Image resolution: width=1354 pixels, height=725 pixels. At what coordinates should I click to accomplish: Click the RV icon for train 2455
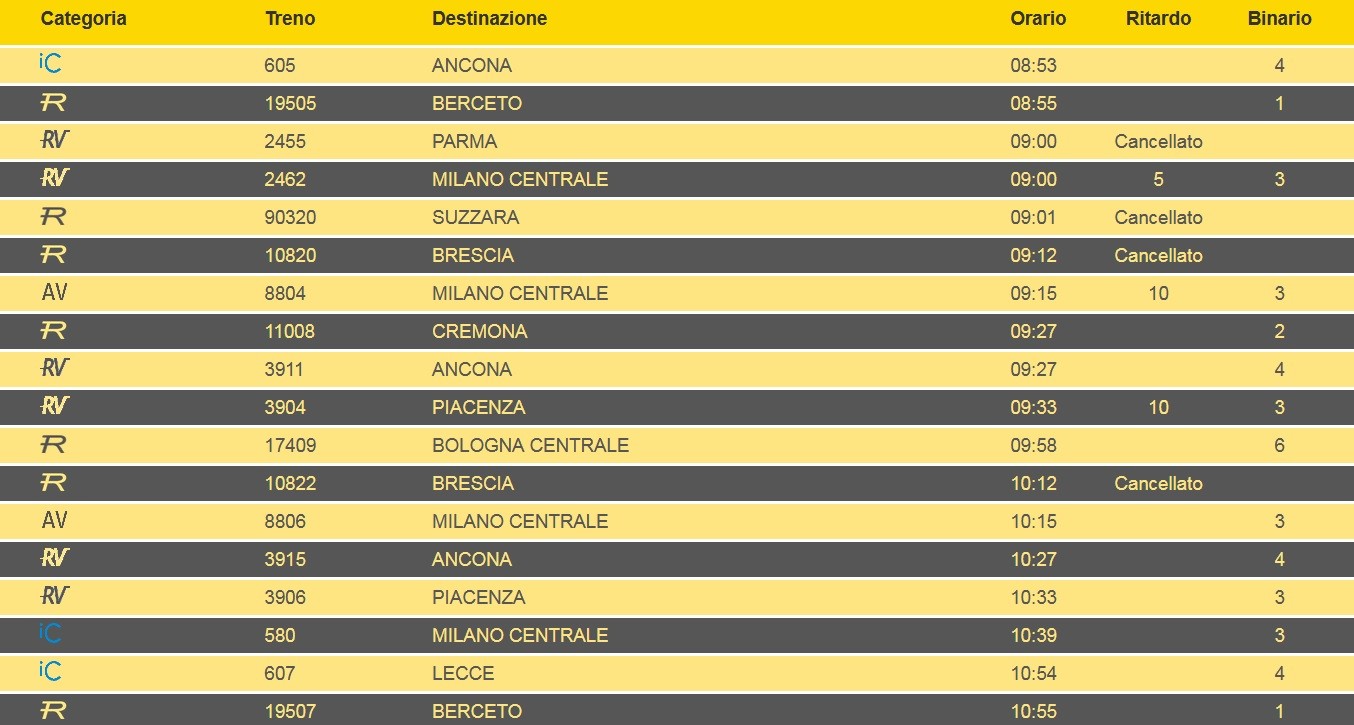[54, 140]
